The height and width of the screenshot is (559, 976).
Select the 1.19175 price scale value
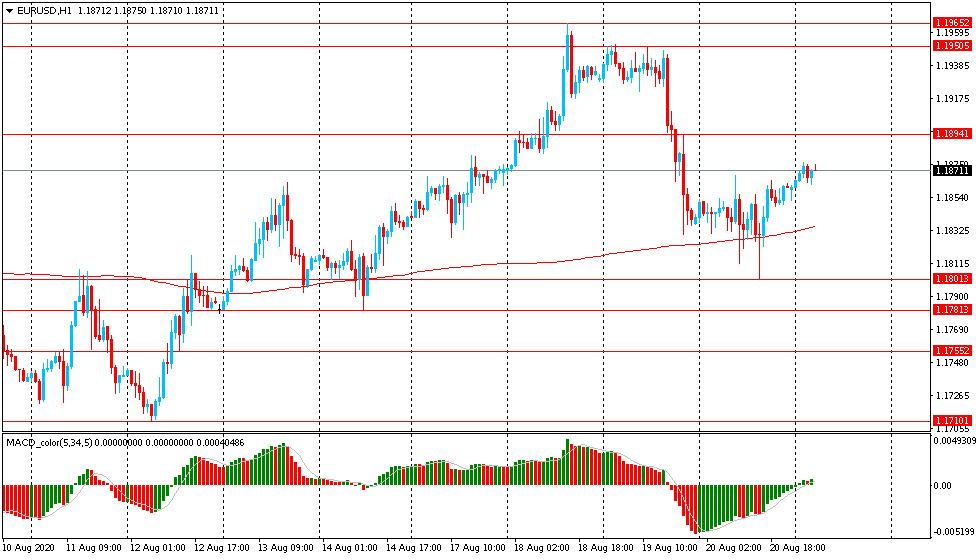coord(953,99)
